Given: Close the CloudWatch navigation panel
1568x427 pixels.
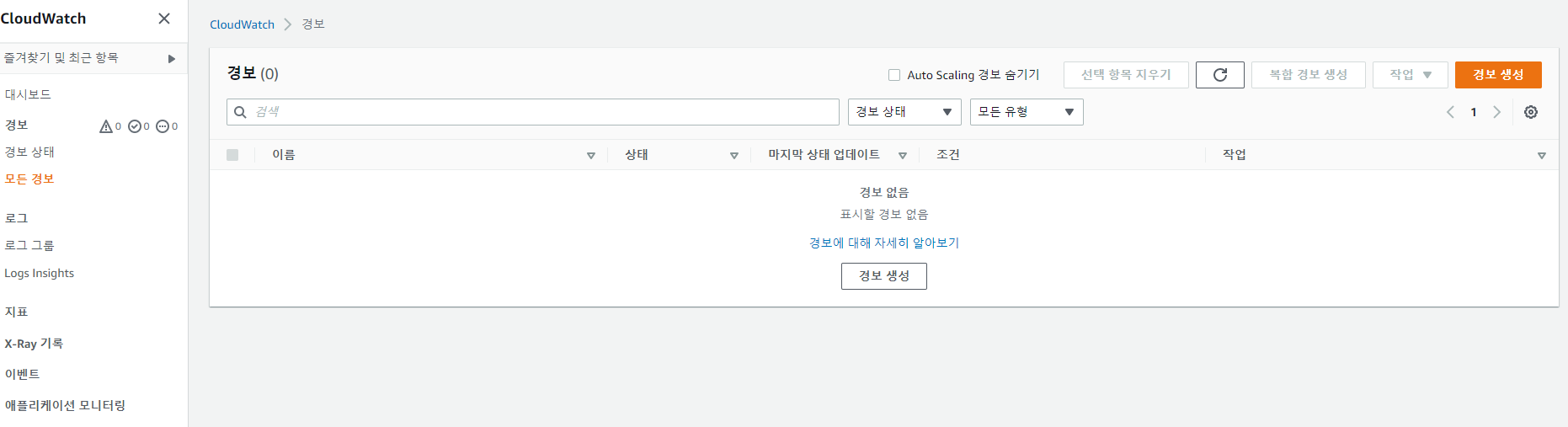Looking at the screenshot, I should coord(164,19).
